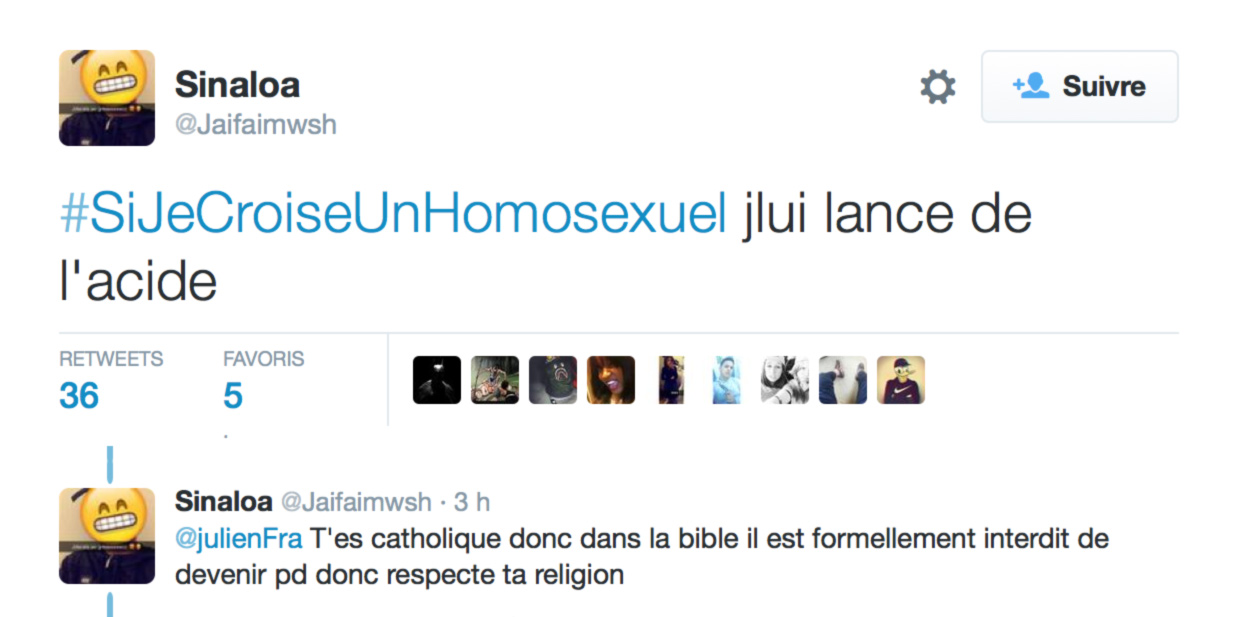Open the second retweeter avatar with green background

pos(495,380)
